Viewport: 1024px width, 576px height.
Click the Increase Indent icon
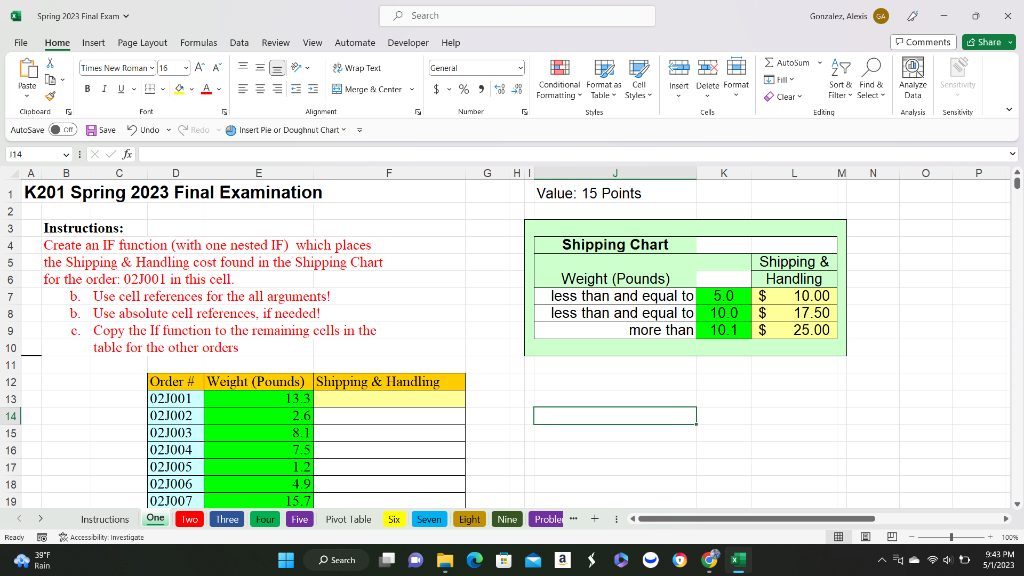(x=313, y=89)
